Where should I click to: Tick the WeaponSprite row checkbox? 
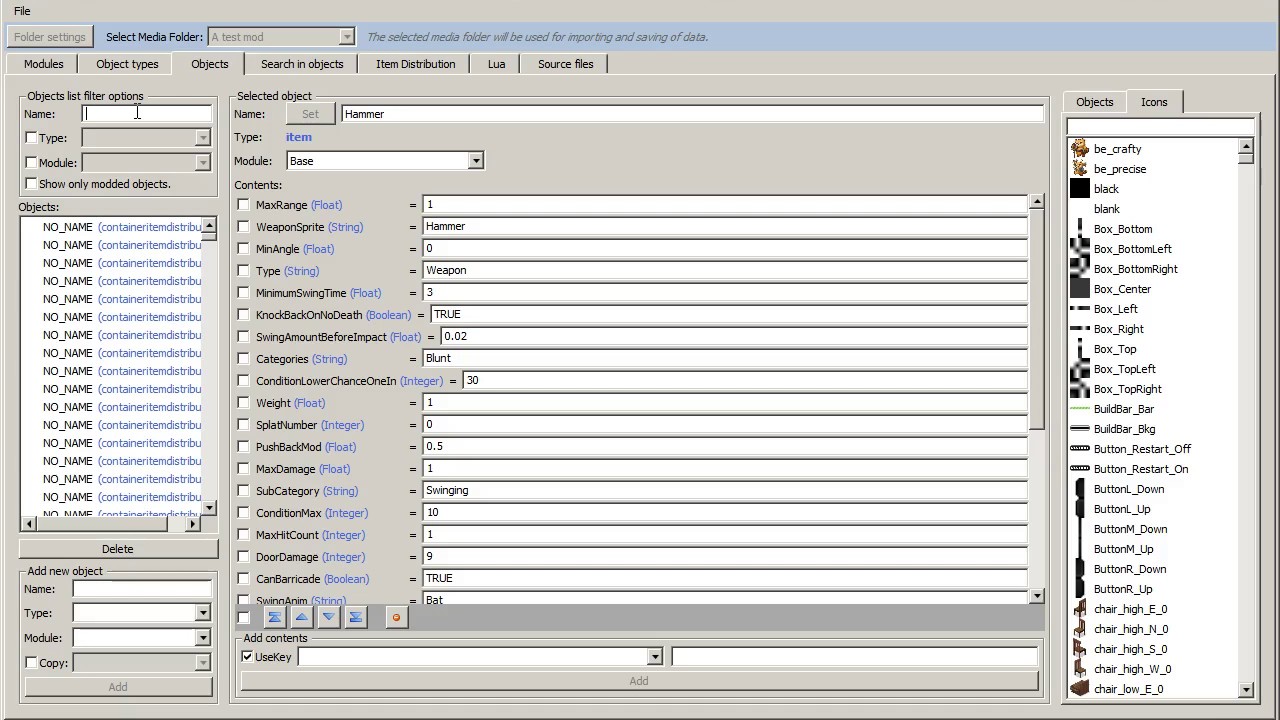click(243, 227)
